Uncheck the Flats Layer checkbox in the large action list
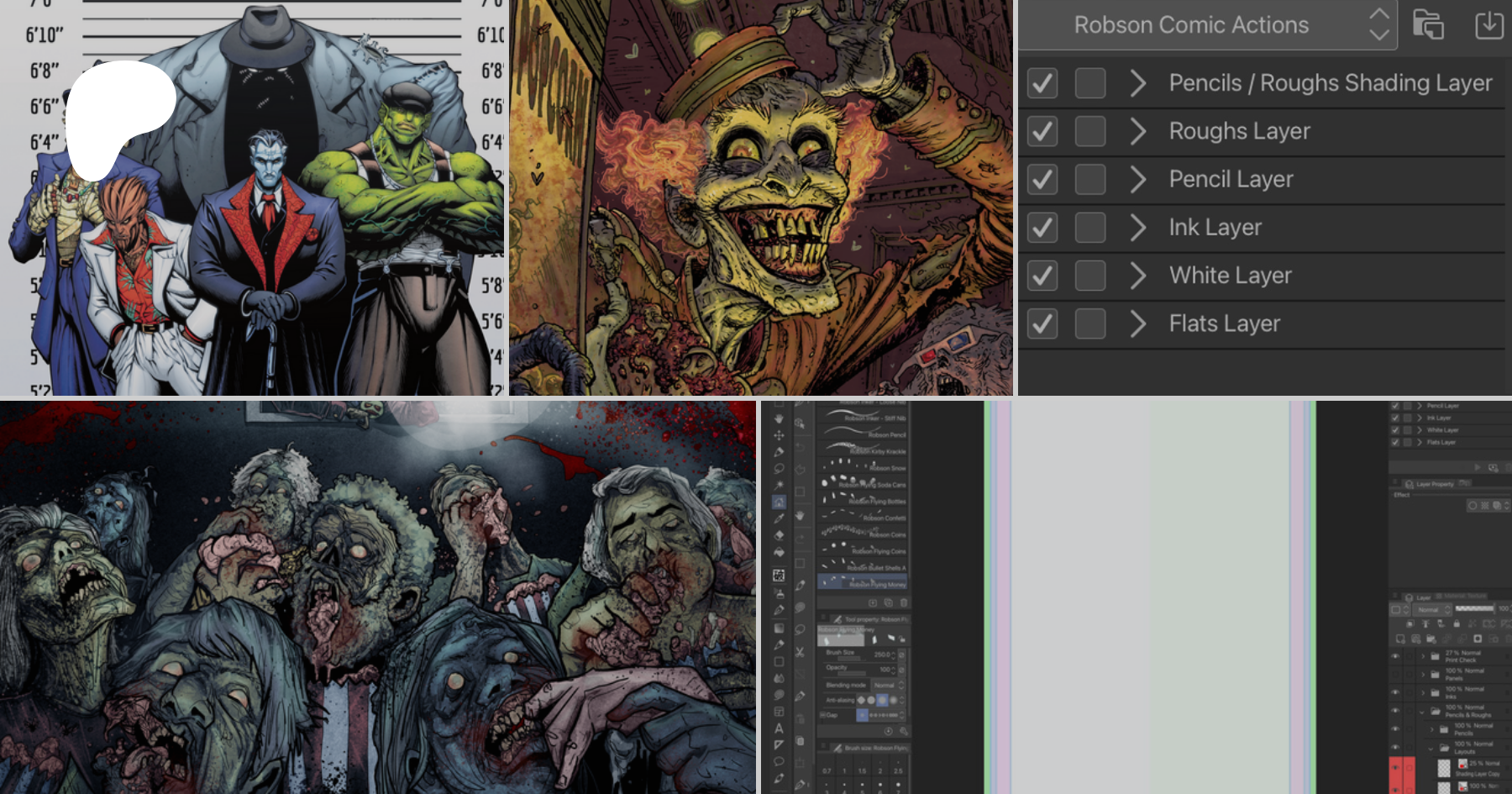Image resolution: width=1512 pixels, height=794 pixels. (1042, 323)
